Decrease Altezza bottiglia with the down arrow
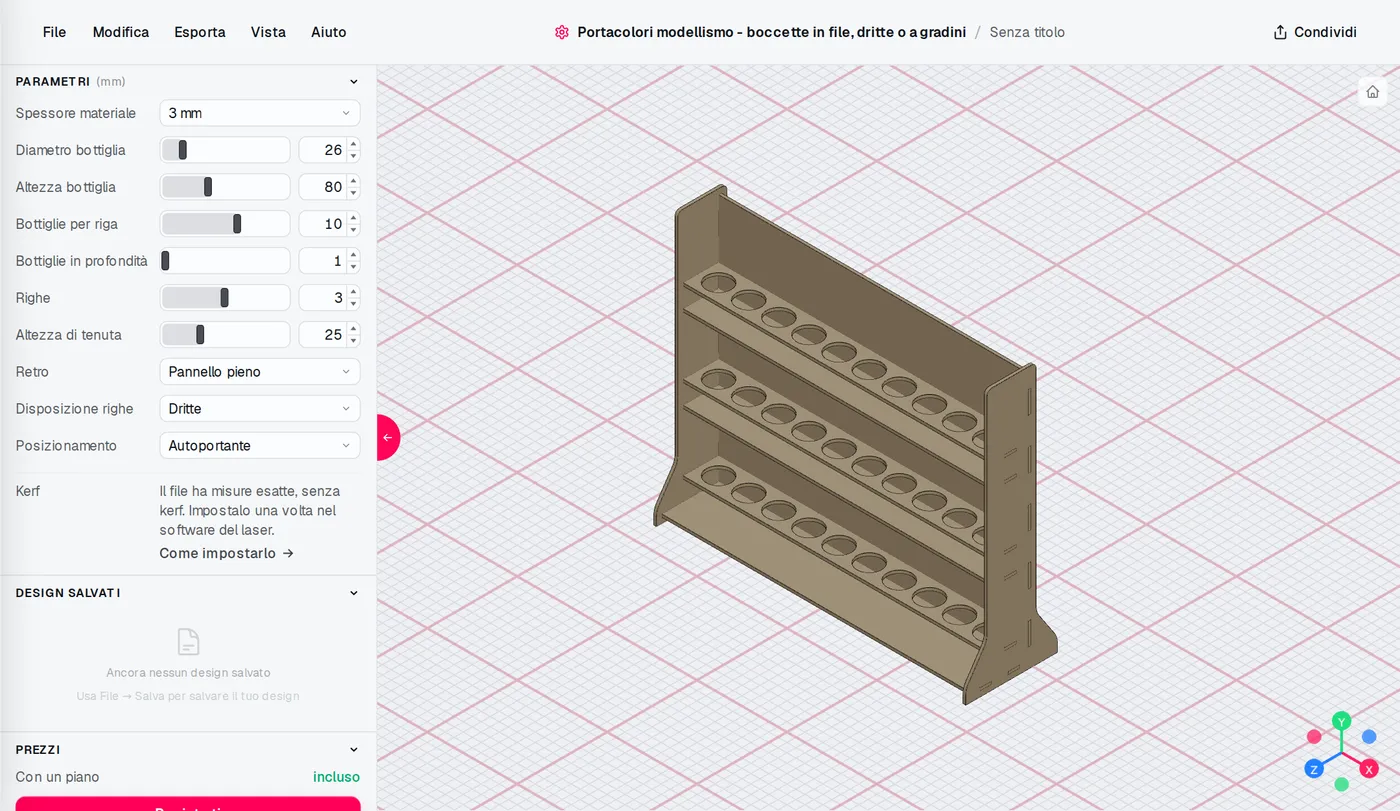This screenshot has width=1400, height=811. point(353,193)
